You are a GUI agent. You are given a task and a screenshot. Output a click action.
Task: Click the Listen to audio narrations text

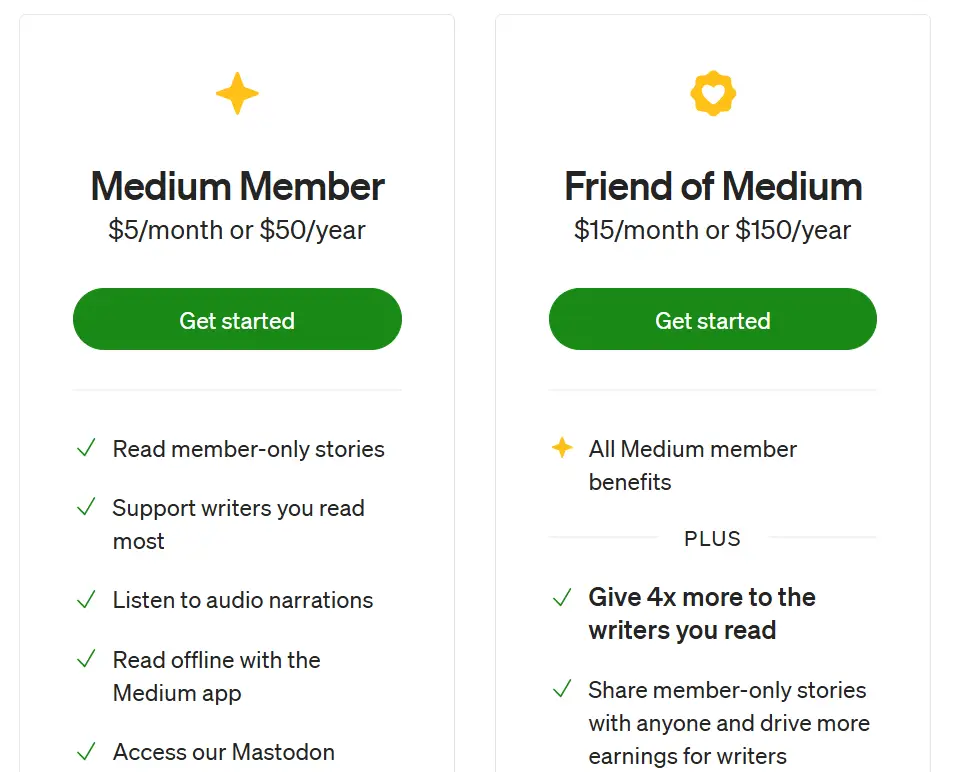243,600
